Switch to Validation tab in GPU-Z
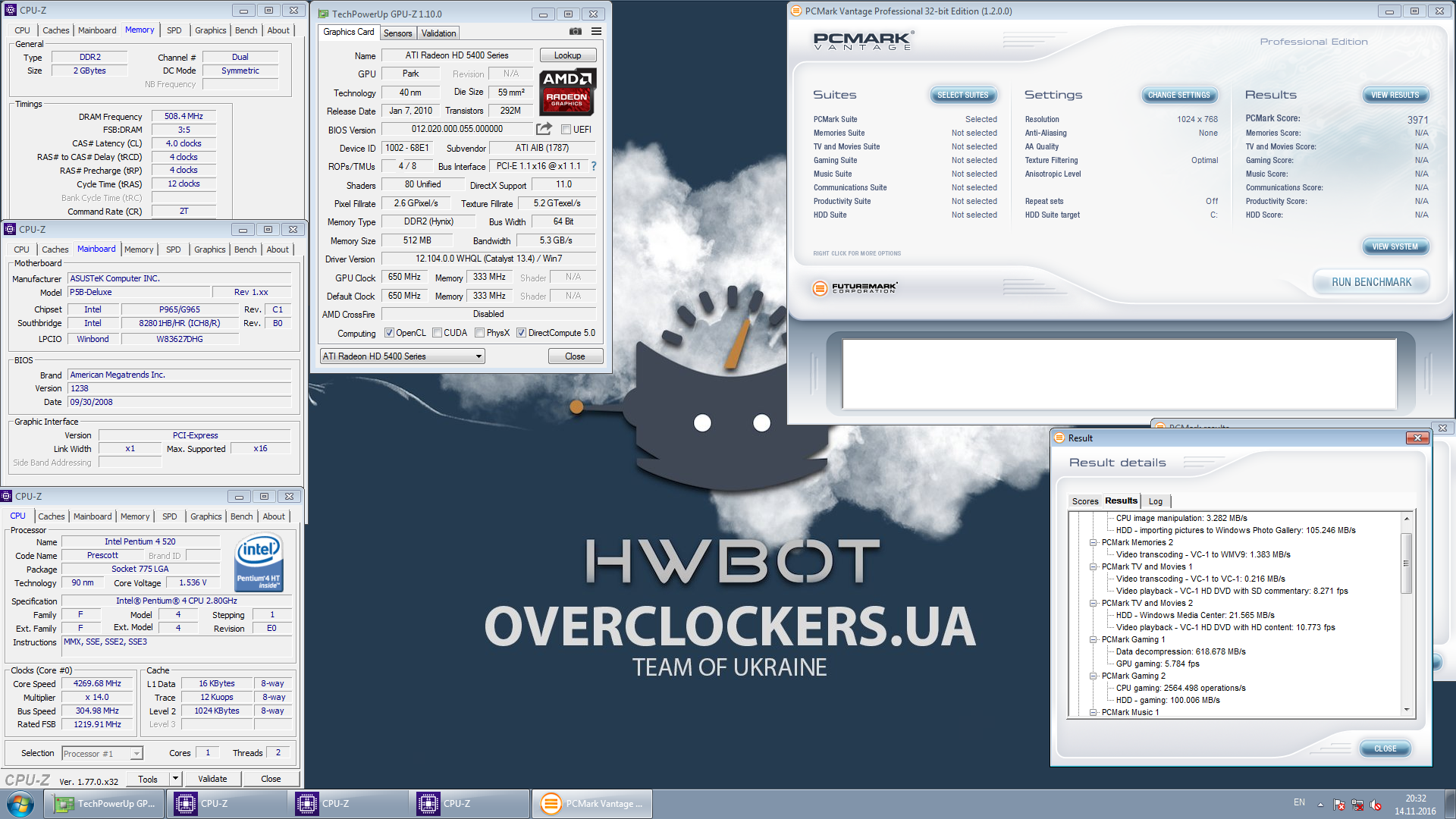 pos(438,33)
